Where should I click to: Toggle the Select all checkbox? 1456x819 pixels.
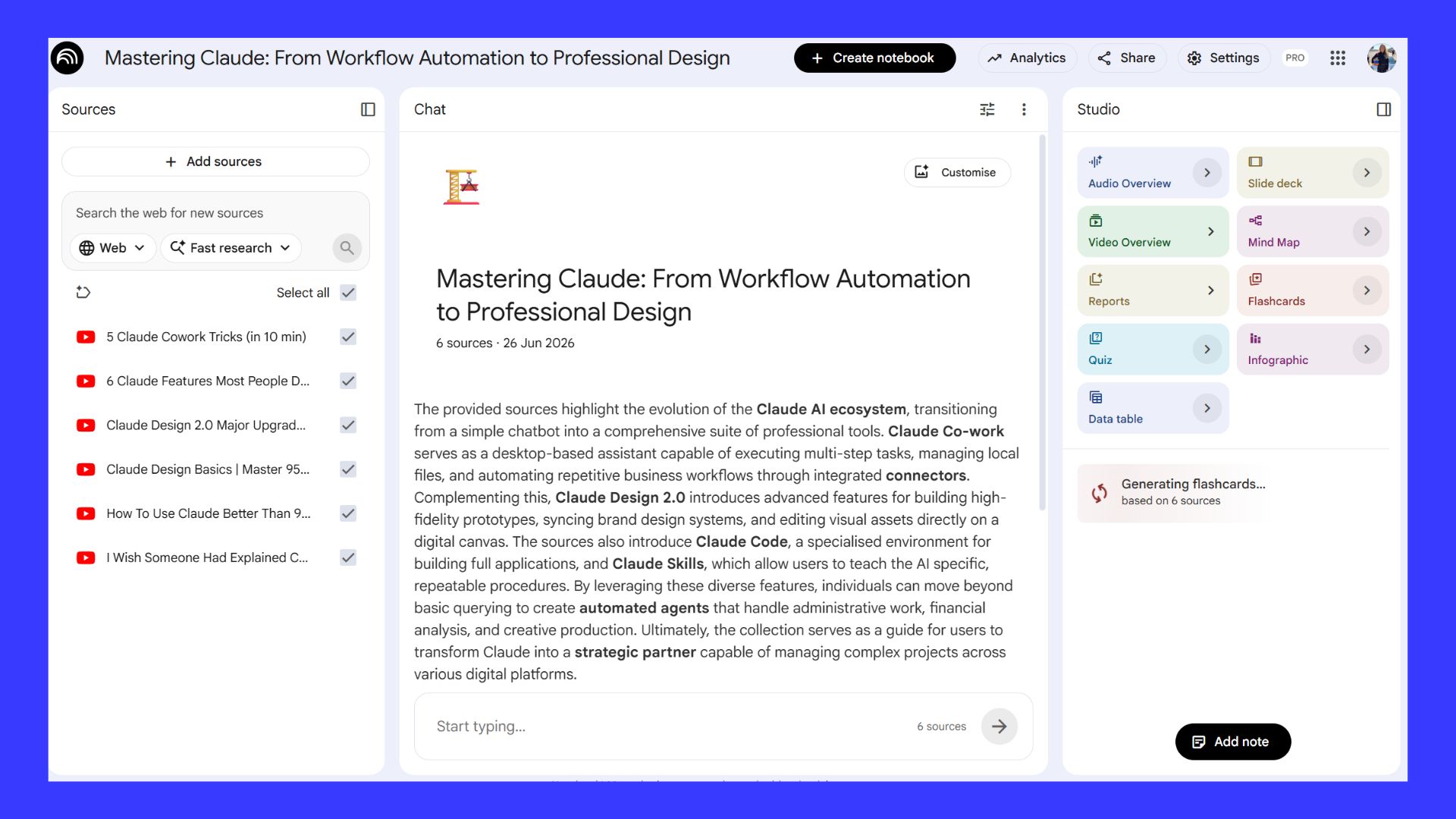coord(348,293)
